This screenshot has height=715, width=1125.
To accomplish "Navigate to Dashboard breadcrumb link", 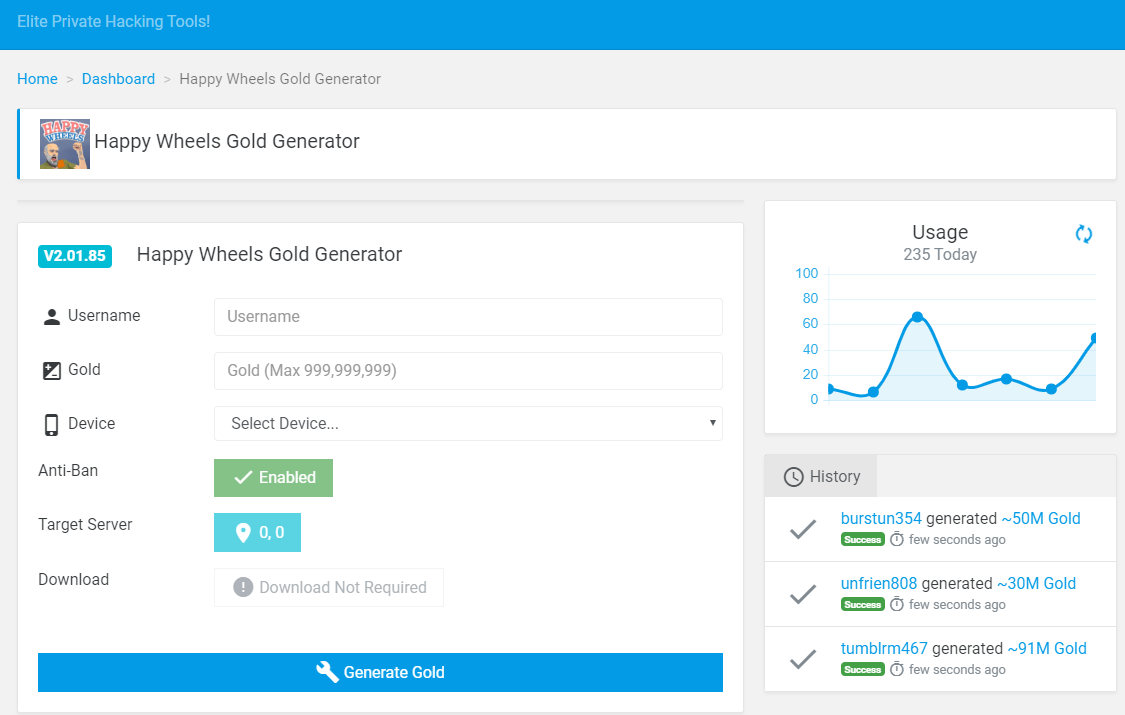I will 118,79.
